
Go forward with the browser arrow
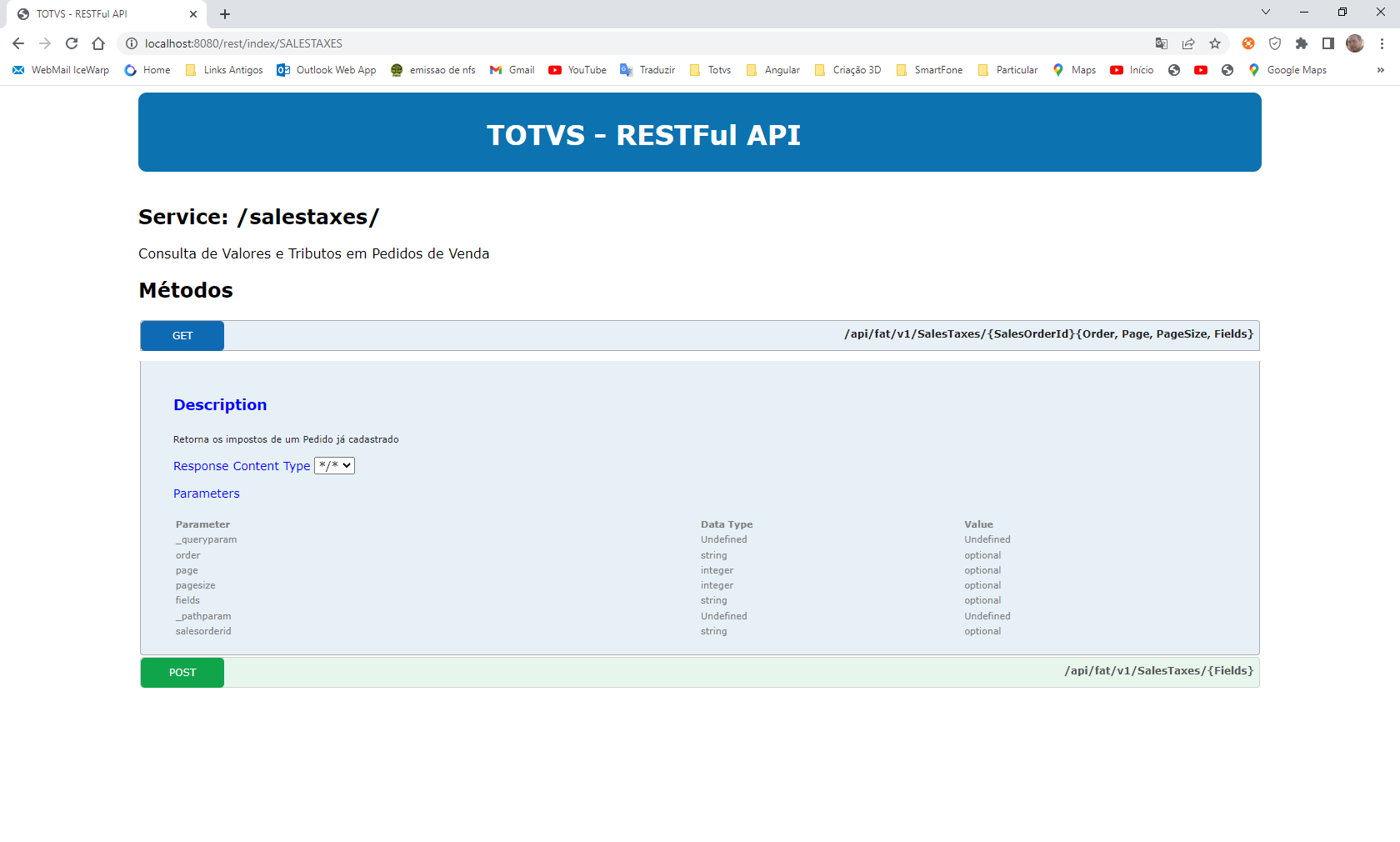click(x=45, y=43)
